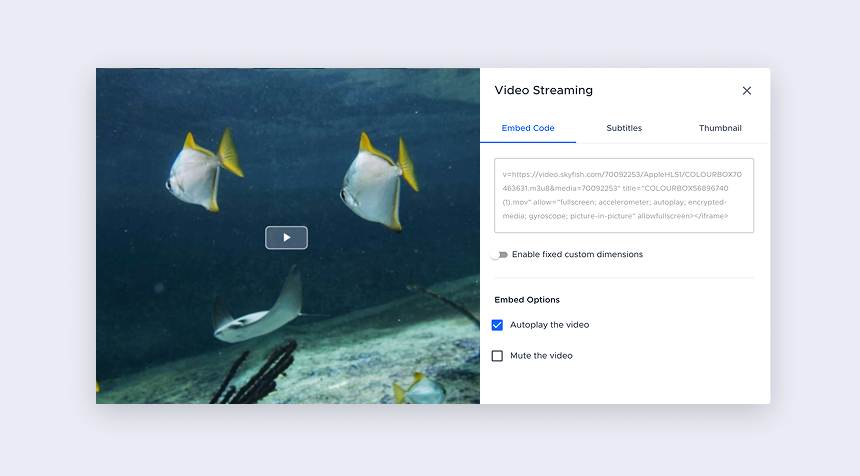The image size is (860, 476).
Task: Uncheck the Autoplay the video checkbox
Action: point(497,325)
